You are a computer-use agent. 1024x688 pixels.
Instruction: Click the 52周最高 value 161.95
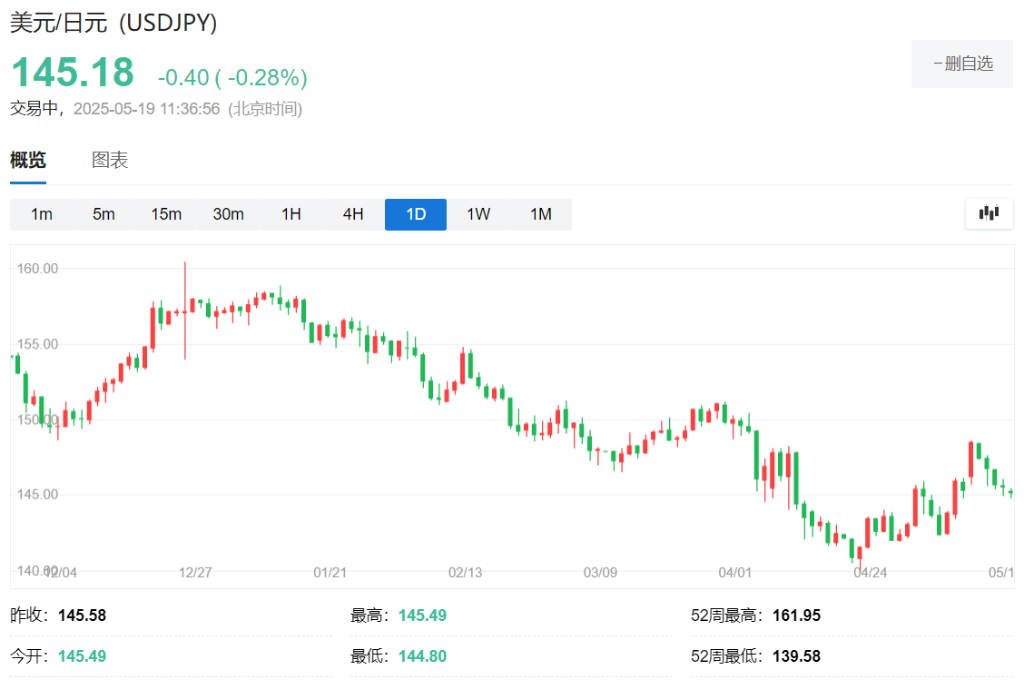[x=796, y=615]
